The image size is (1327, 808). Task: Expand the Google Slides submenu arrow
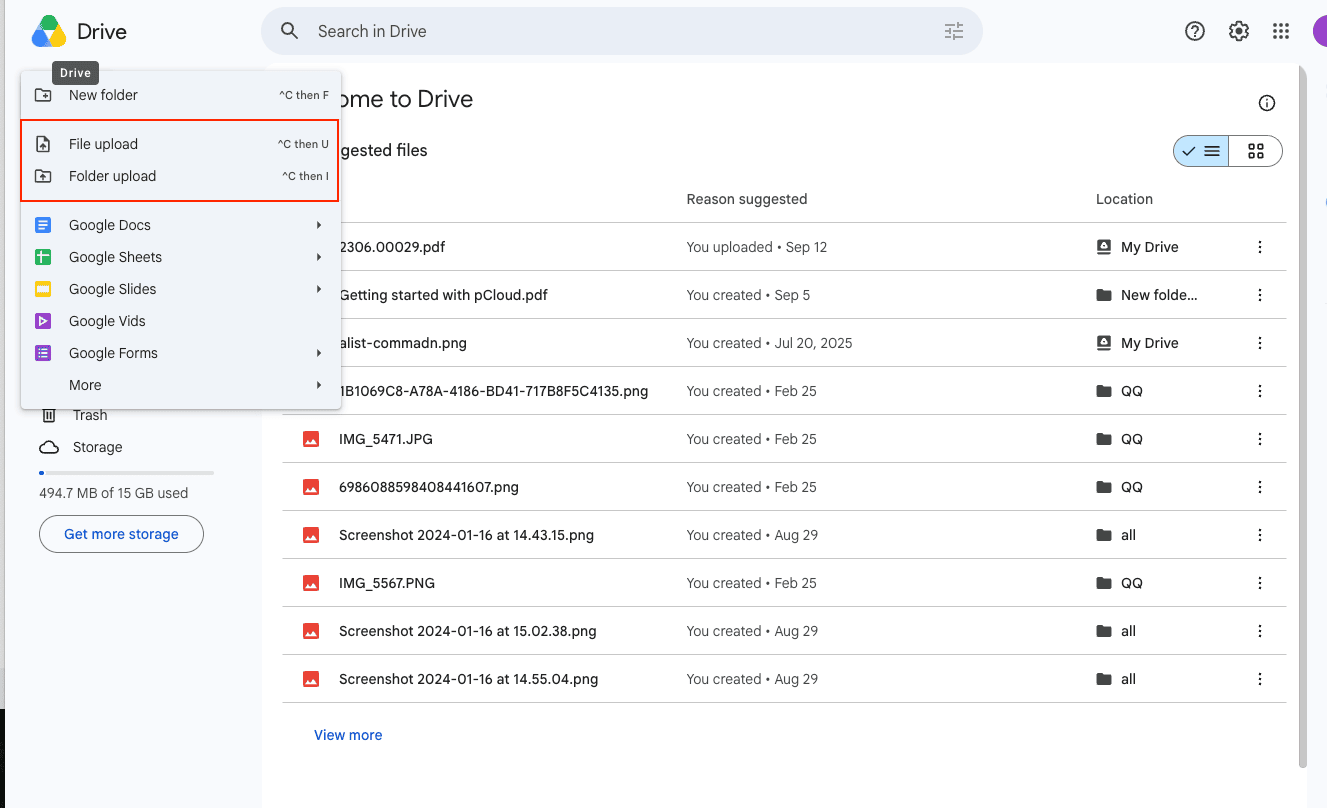point(319,289)
